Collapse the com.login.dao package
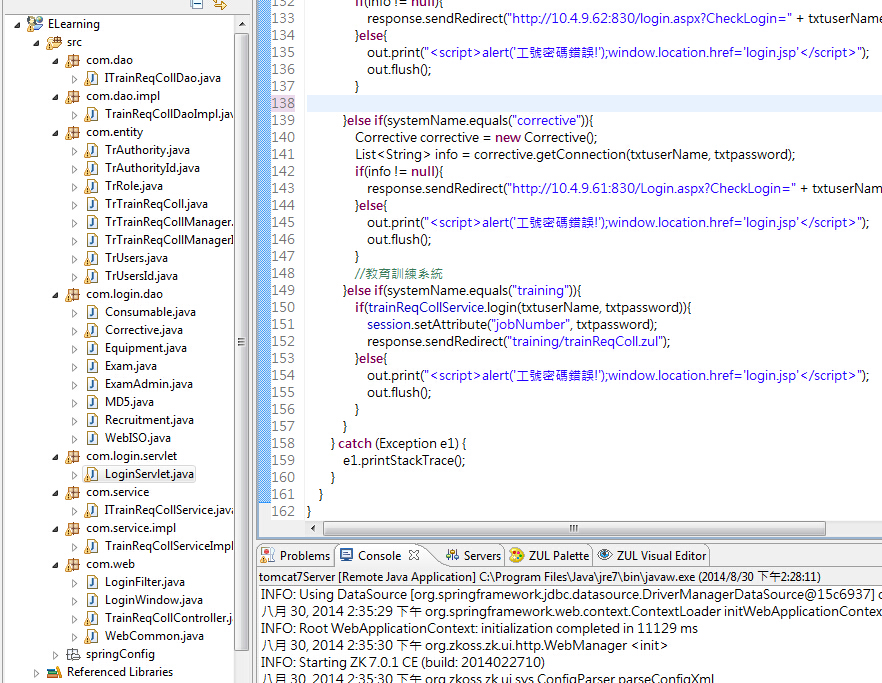882x683 pixels. pos(55,295)
